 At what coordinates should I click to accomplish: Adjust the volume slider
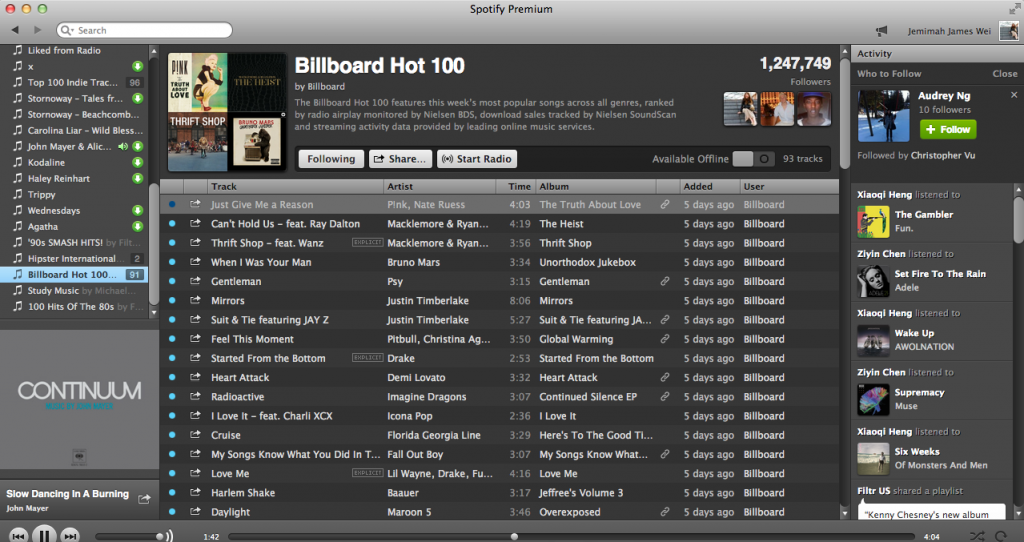(129, 537)
